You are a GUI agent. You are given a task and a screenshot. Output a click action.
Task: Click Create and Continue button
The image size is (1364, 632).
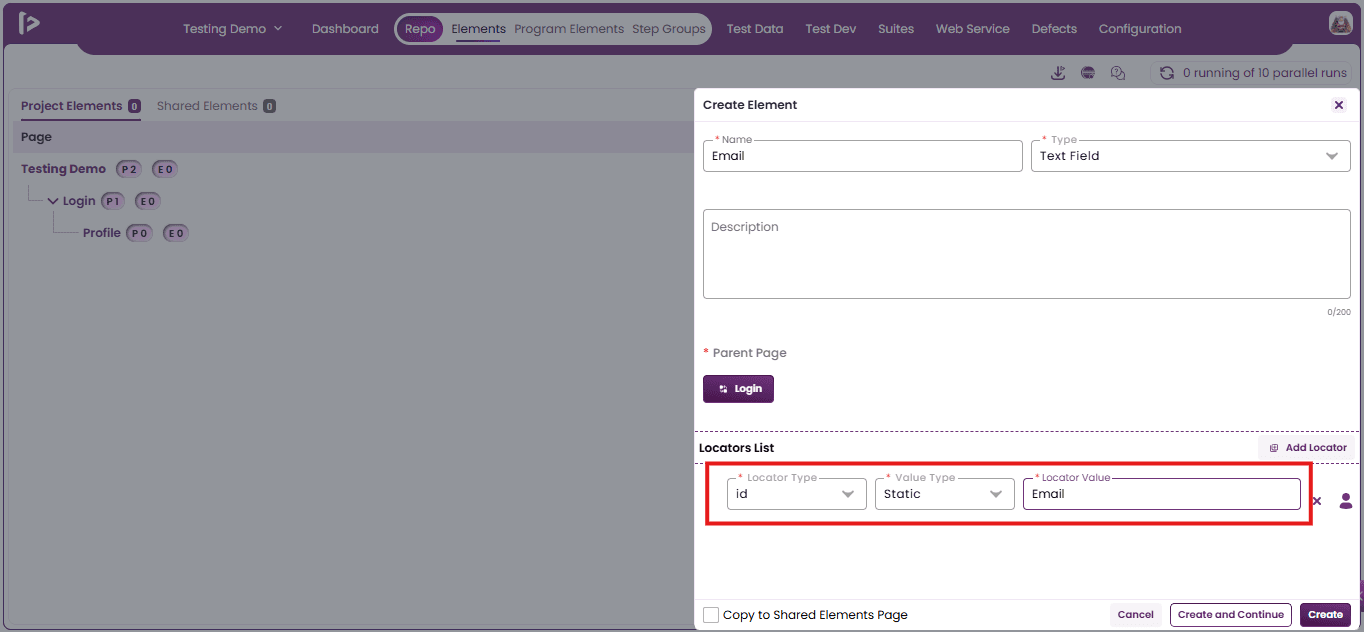1231,615
